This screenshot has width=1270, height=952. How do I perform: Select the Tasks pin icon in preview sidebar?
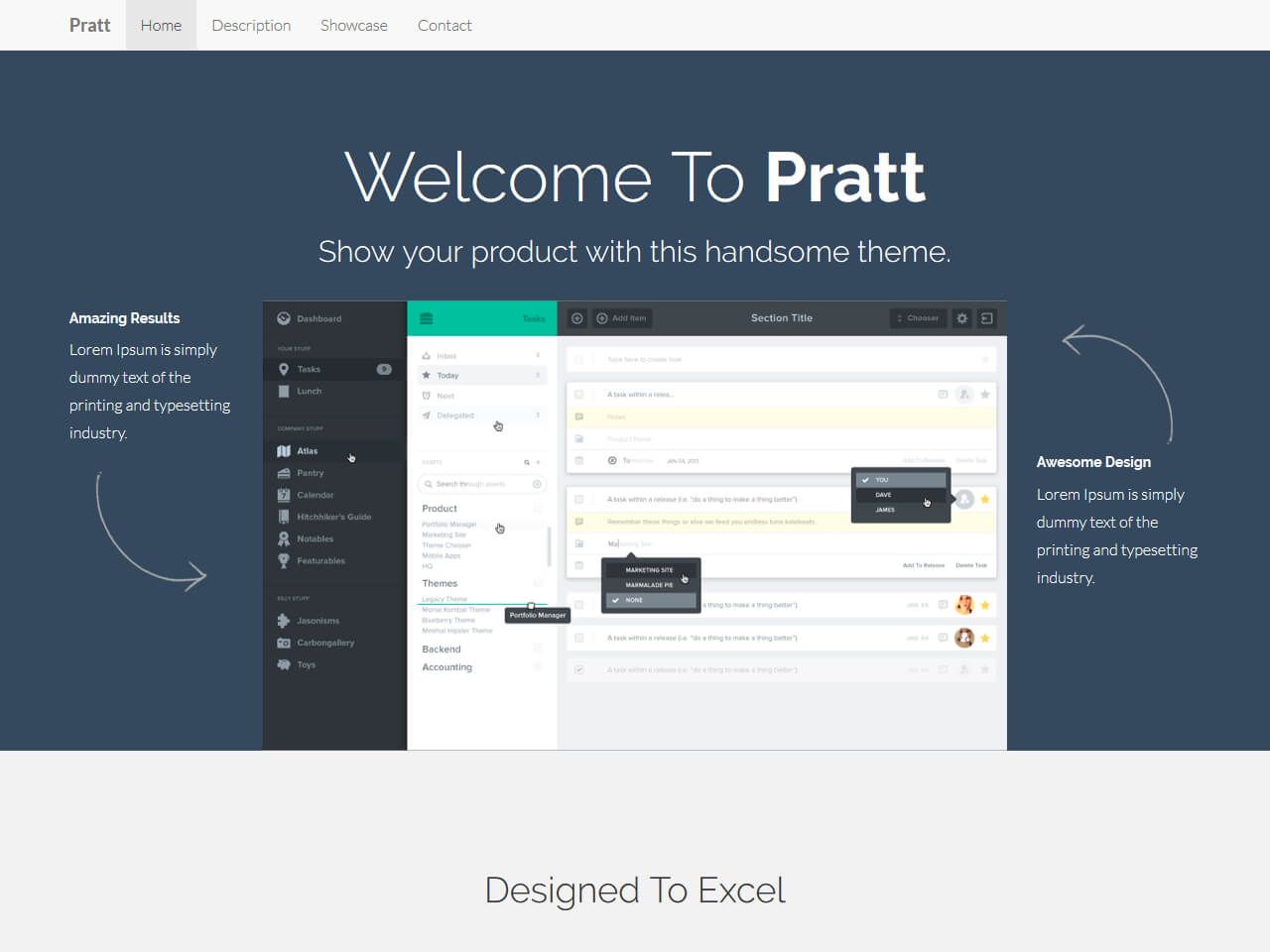coord(284,369)
